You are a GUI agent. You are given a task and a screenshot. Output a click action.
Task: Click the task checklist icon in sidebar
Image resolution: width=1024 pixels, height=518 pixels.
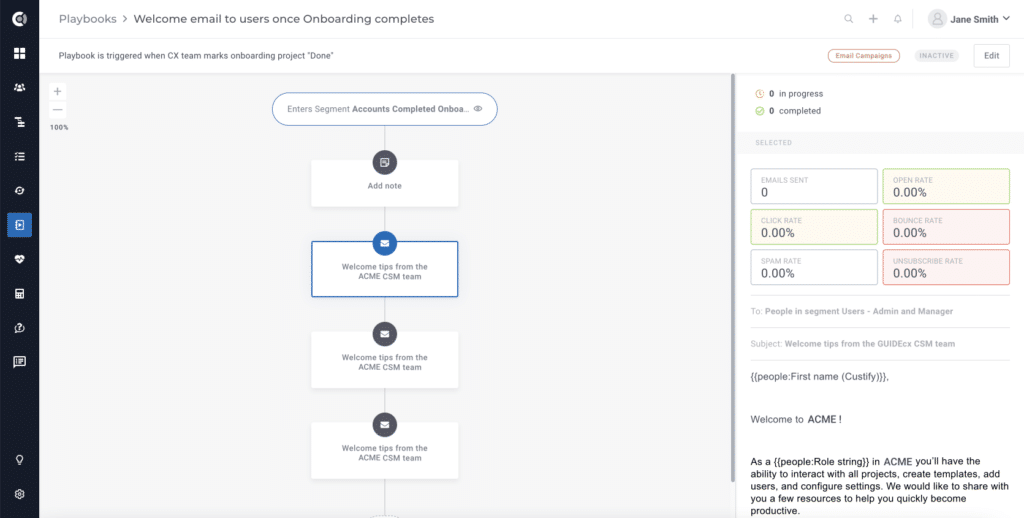pos(20,156)
